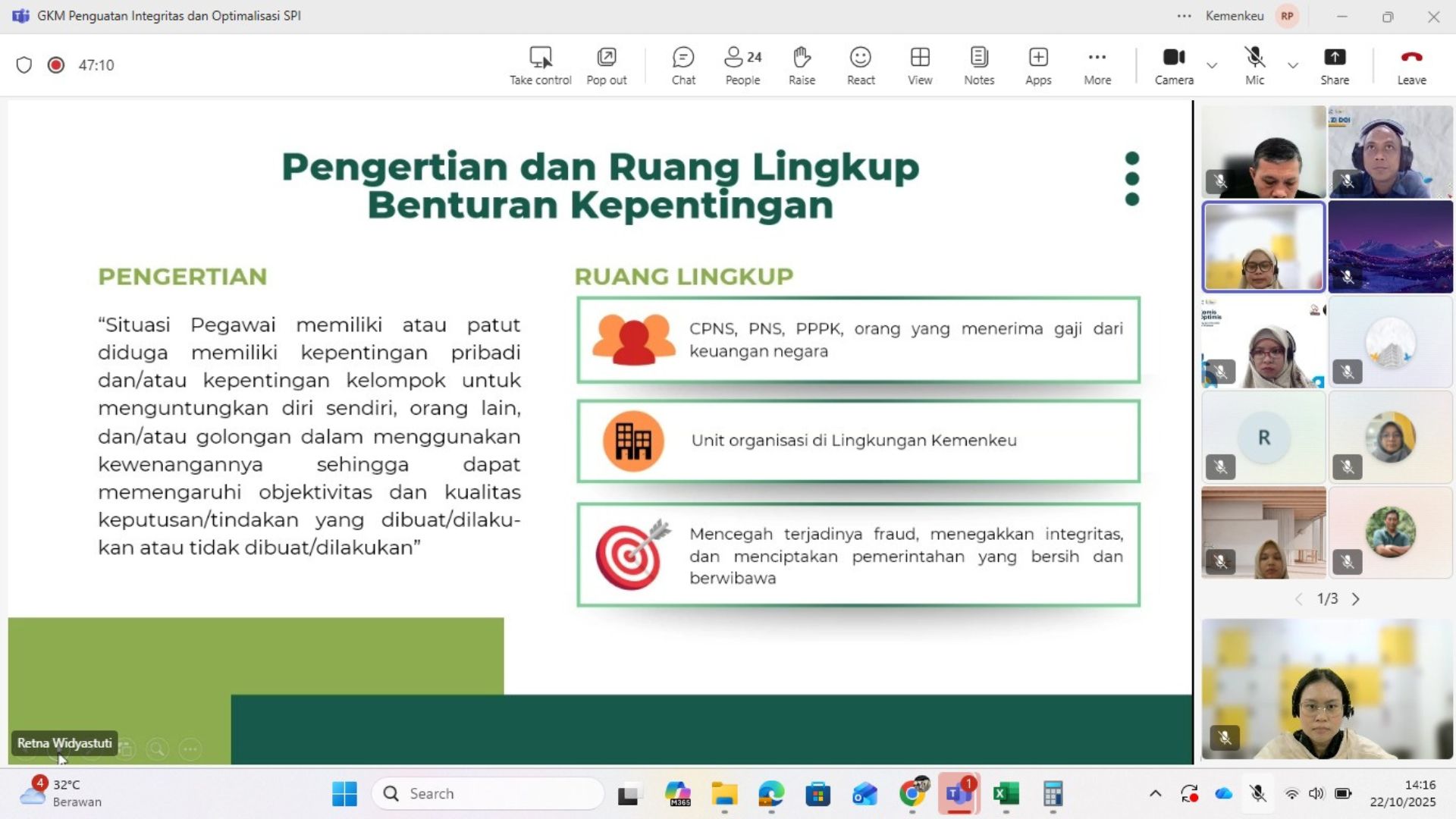1456x819 pixels.
Task: Pop out the shared content
Action: pyautogui.click(x=606, y=65)
